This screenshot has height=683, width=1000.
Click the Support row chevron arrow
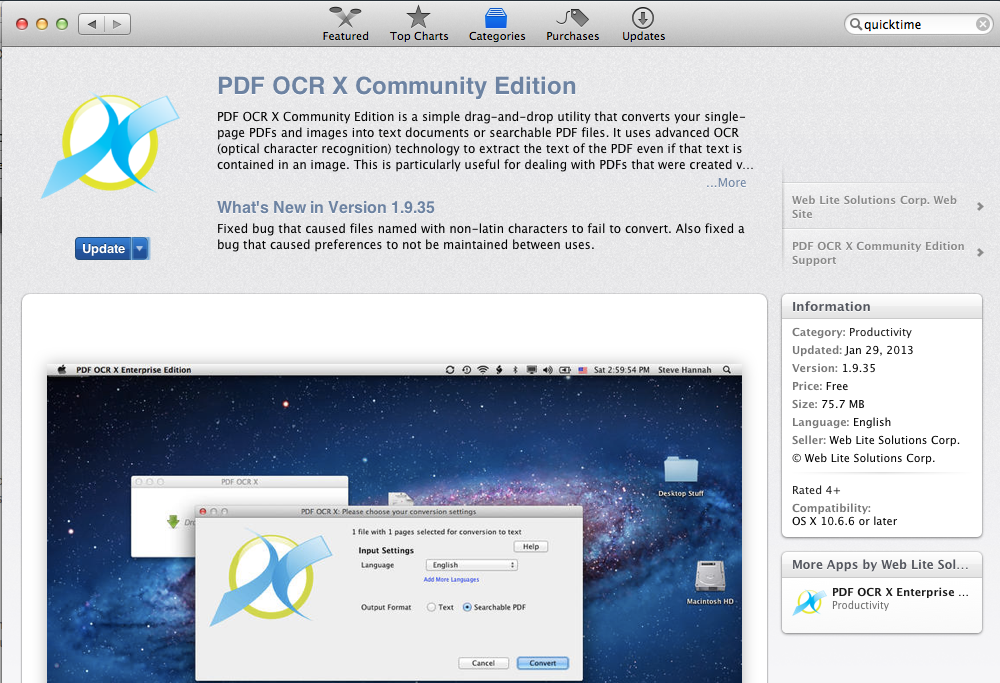point(980,253)
